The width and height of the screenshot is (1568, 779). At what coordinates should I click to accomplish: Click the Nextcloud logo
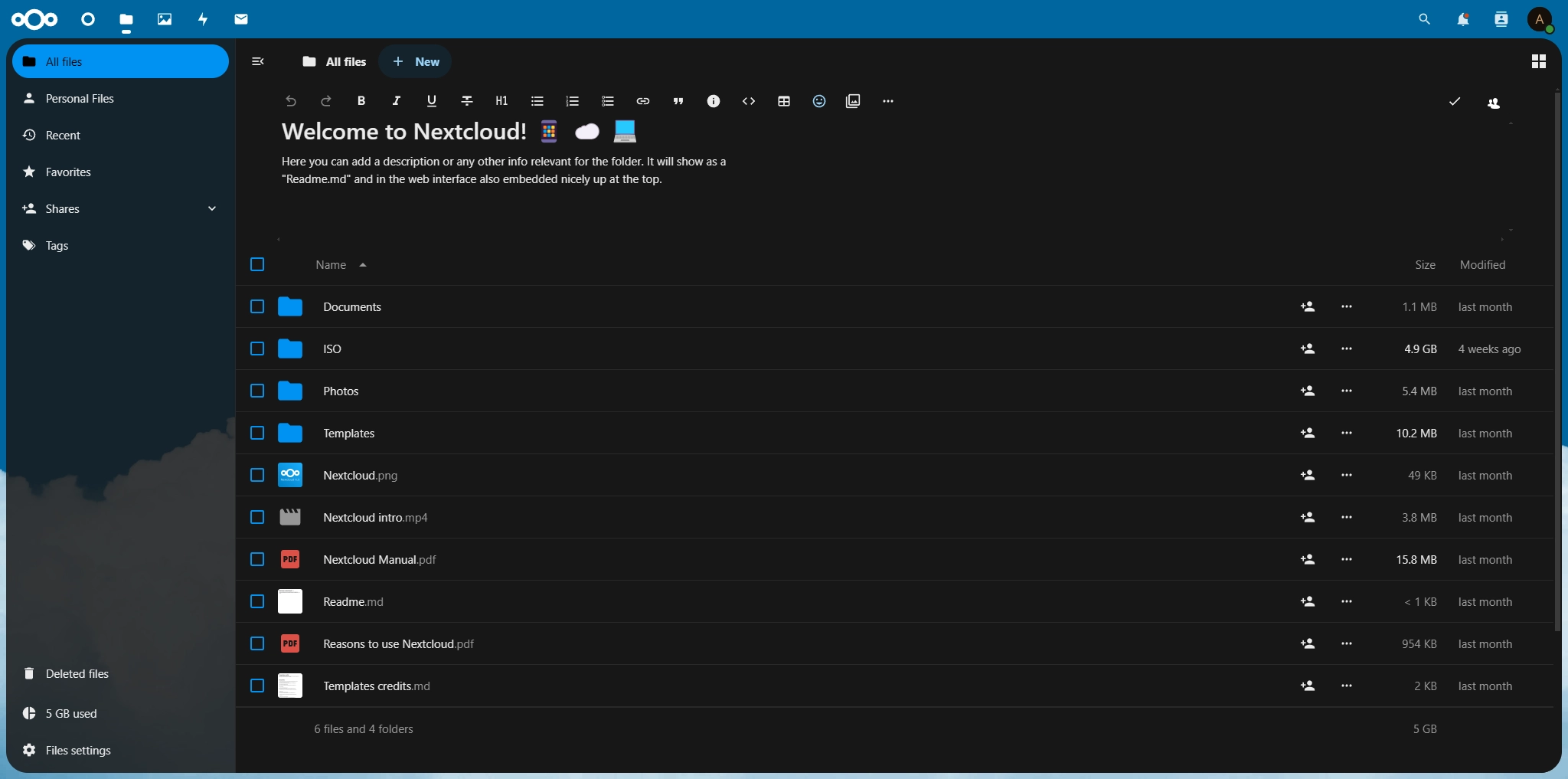(34, 19)
